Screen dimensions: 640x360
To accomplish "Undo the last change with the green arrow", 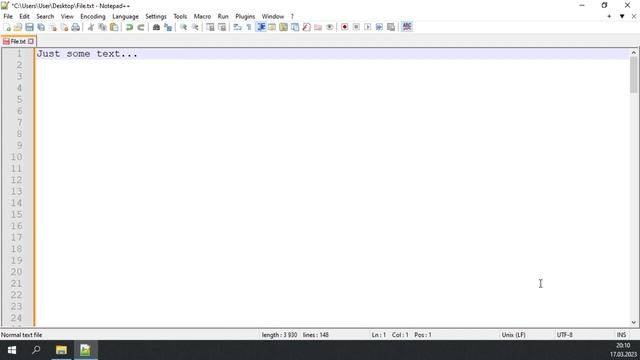I will (129, 27).
